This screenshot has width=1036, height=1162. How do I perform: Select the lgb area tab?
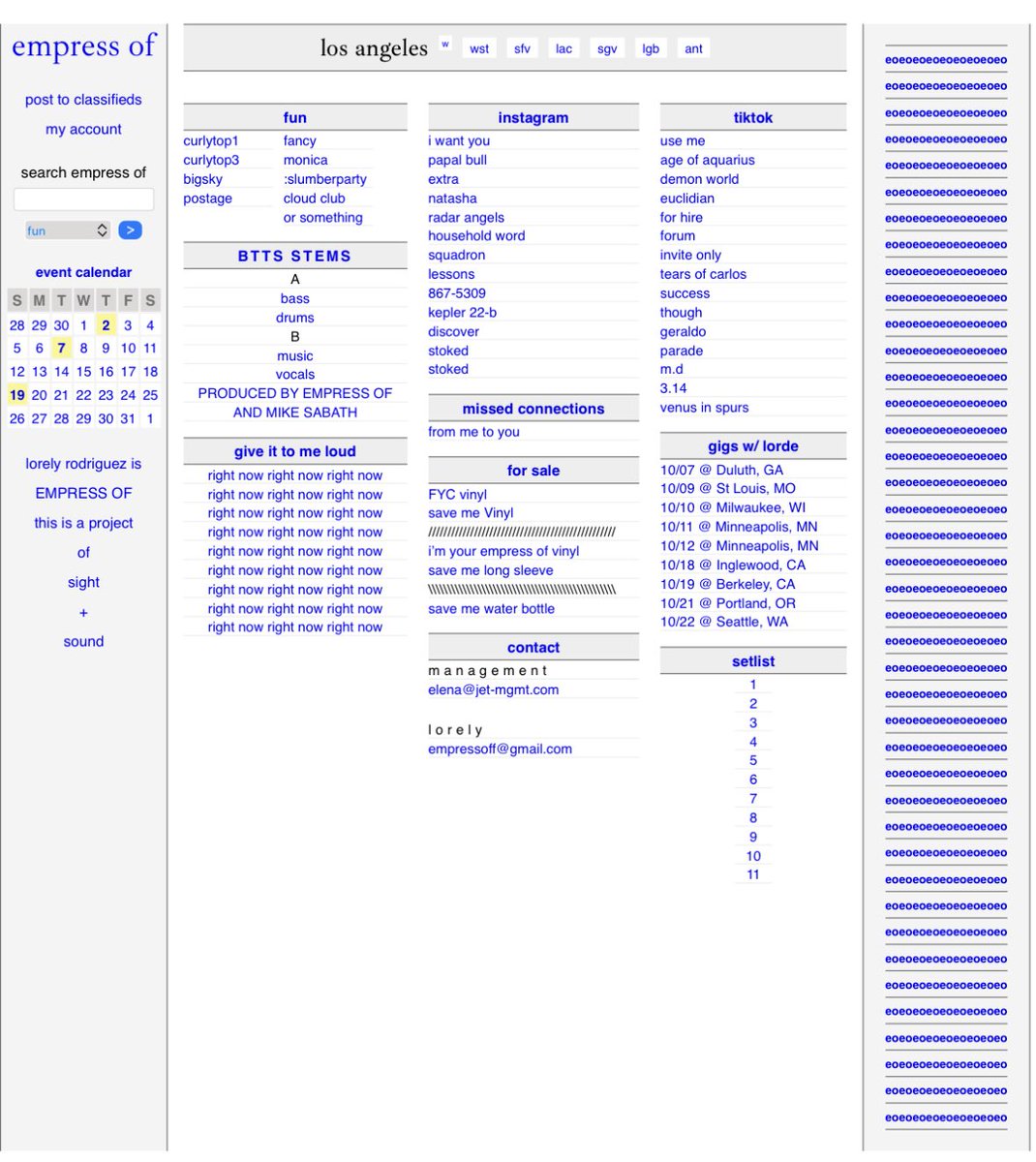[651, 48]
